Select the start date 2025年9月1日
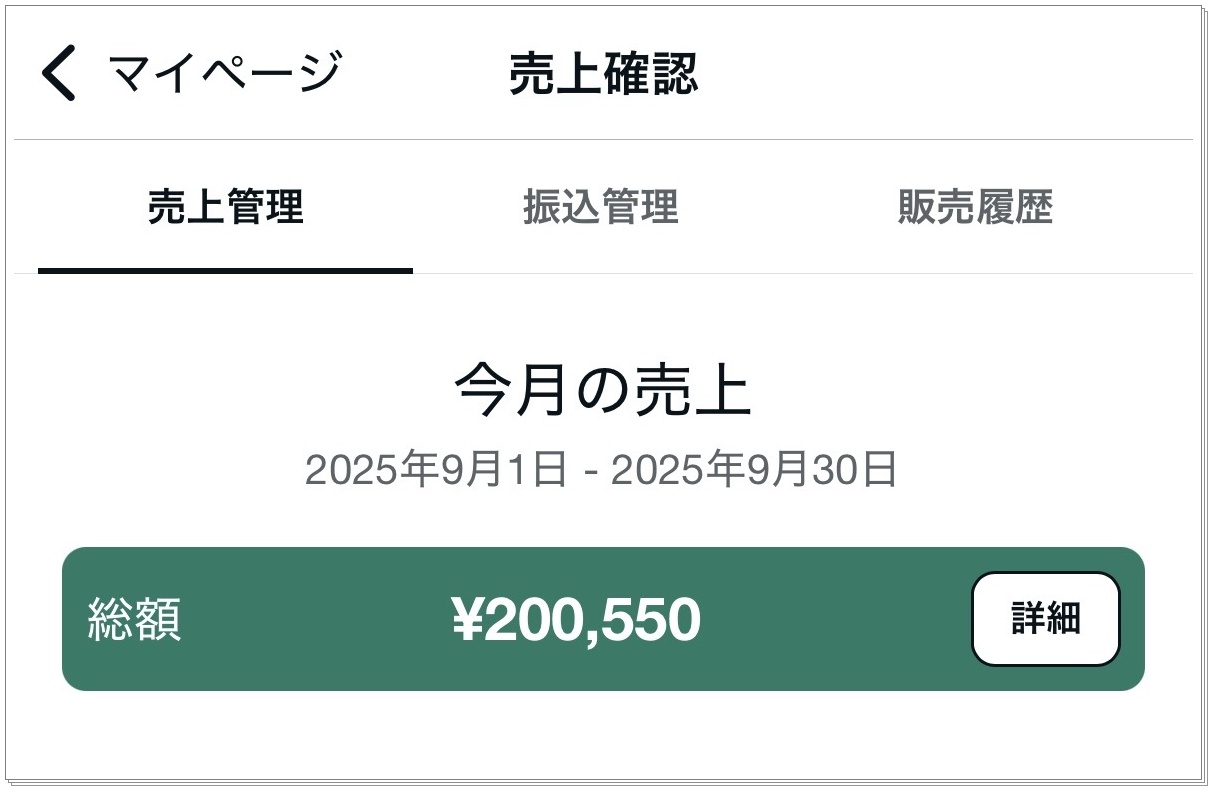This screenshot has width=1213, height=791. click(x=436, y=469)
